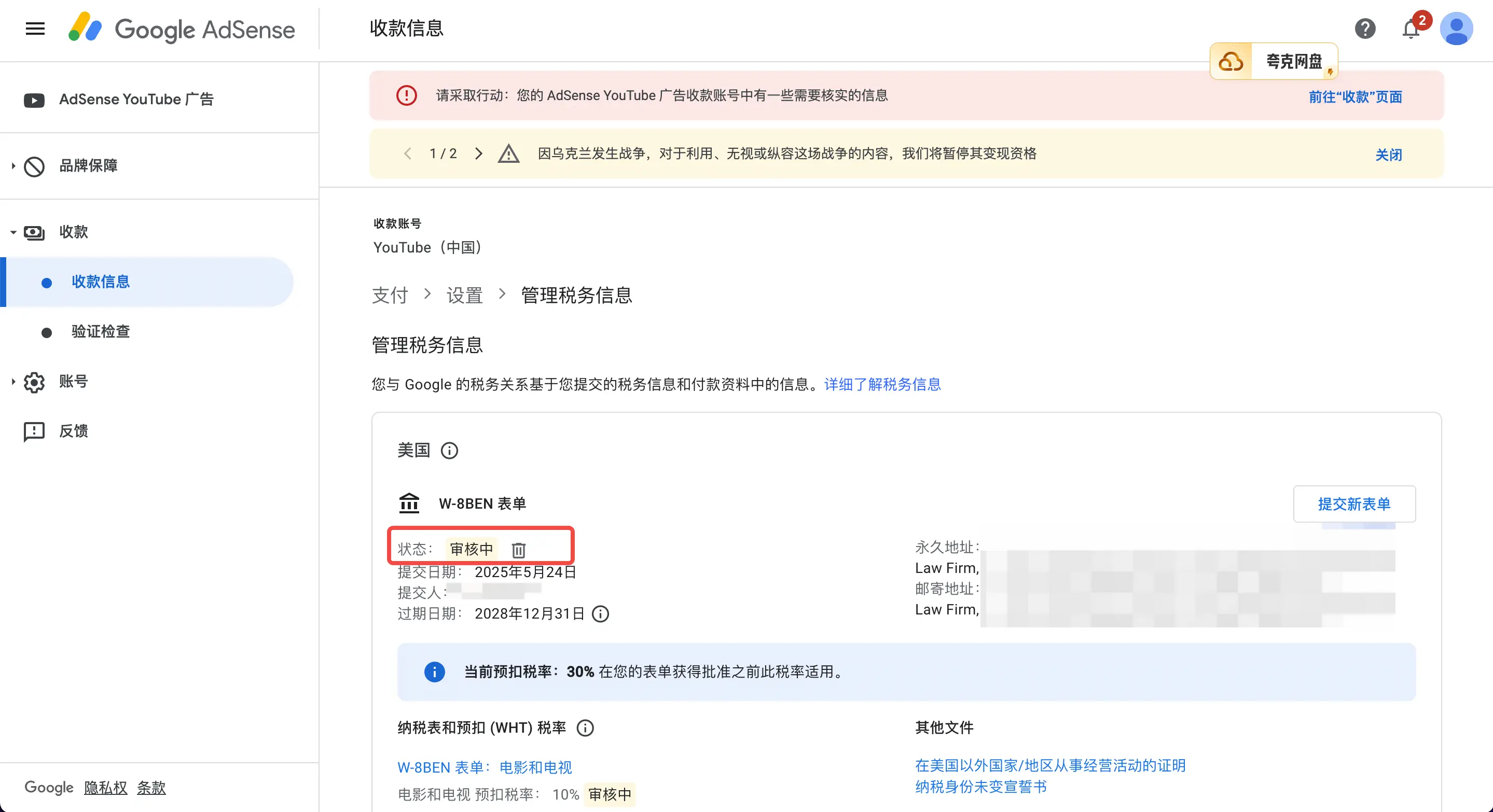Click the blue info icon for 当前预扣税率

tap(435, 672)
